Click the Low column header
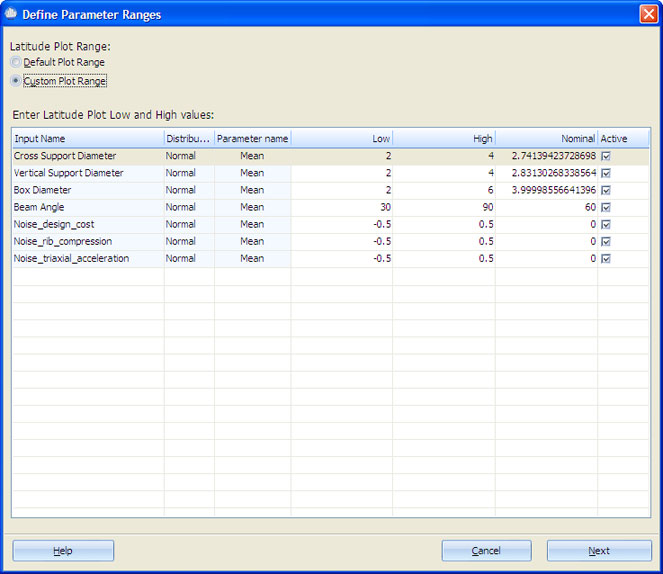Screen dimensions: 663x574 tap(342, 139)
